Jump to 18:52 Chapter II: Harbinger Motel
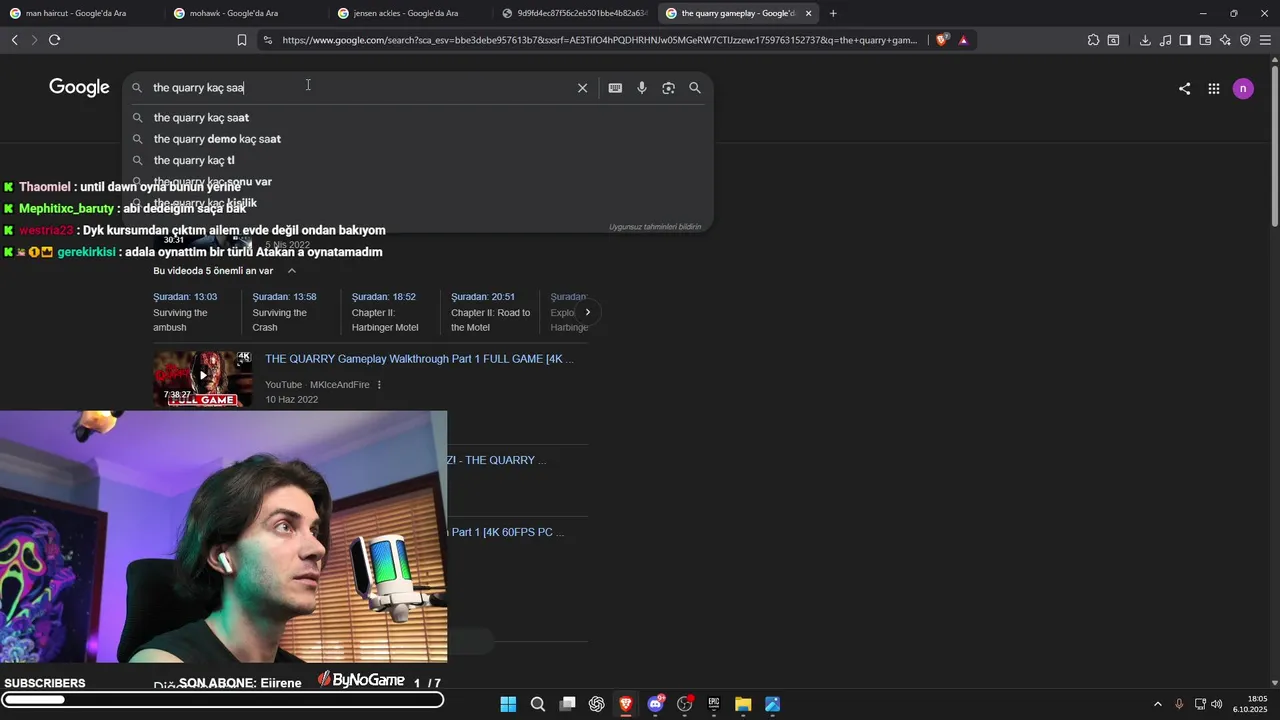The height and width of the screenshot is (720, 1280). (390, 312)
